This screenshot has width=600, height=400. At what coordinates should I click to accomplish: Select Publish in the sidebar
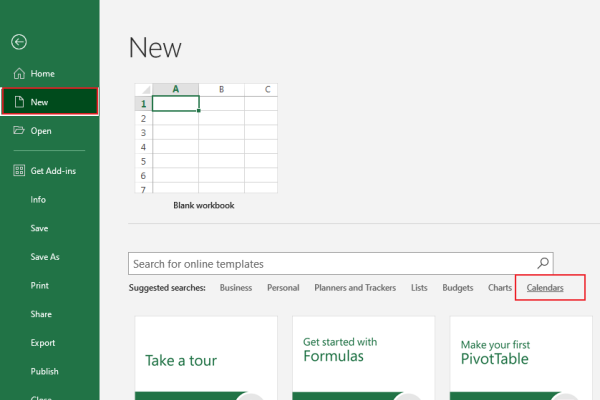pyautogui.click(x=44, y=371)
